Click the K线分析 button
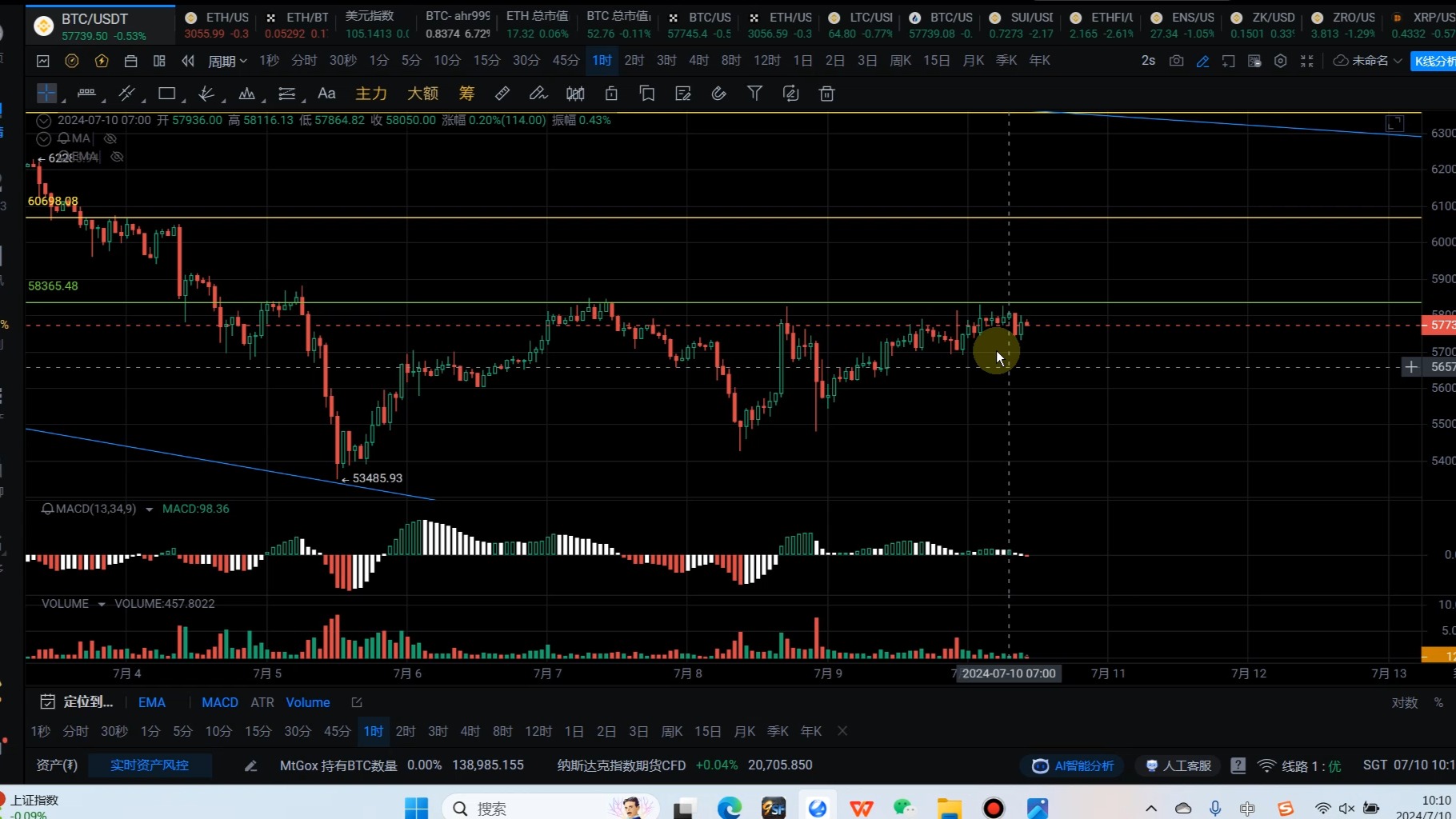 pyautogui.click(x=1434, y=61)
